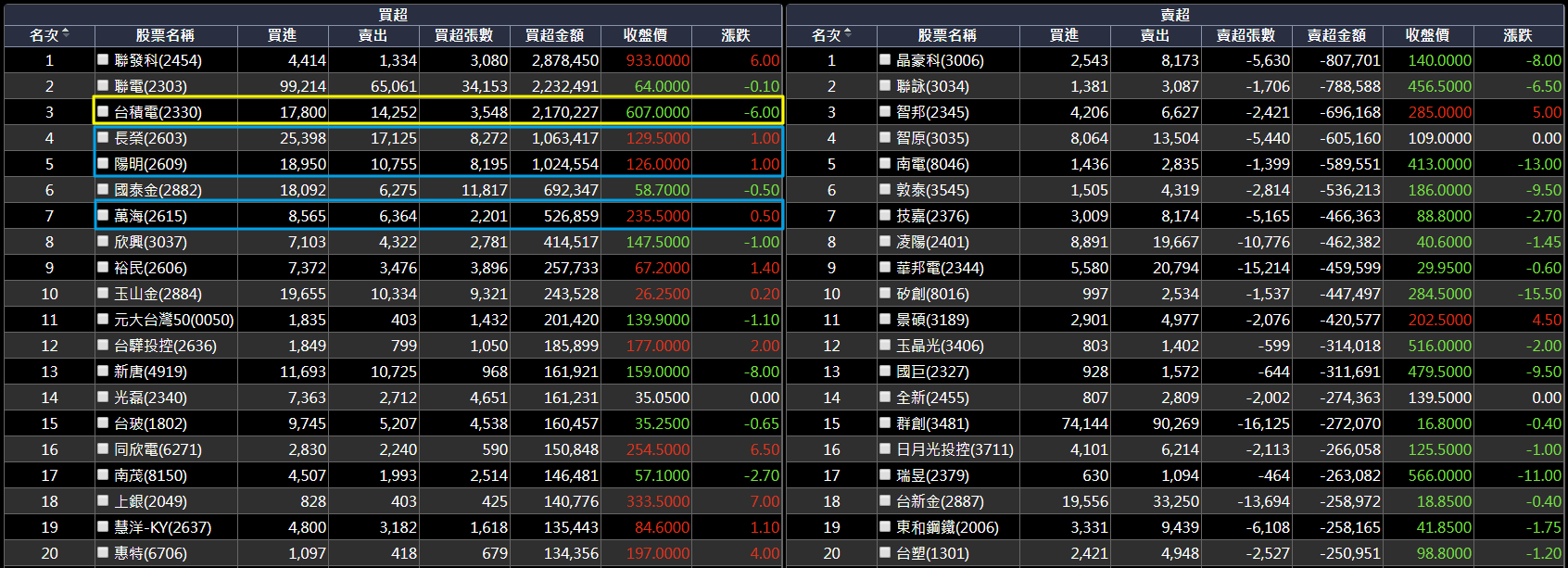This screenshot has height=568, width=1568.
Task: Open stock 瑞昱(2379)
Action: (x=932, y=475)
